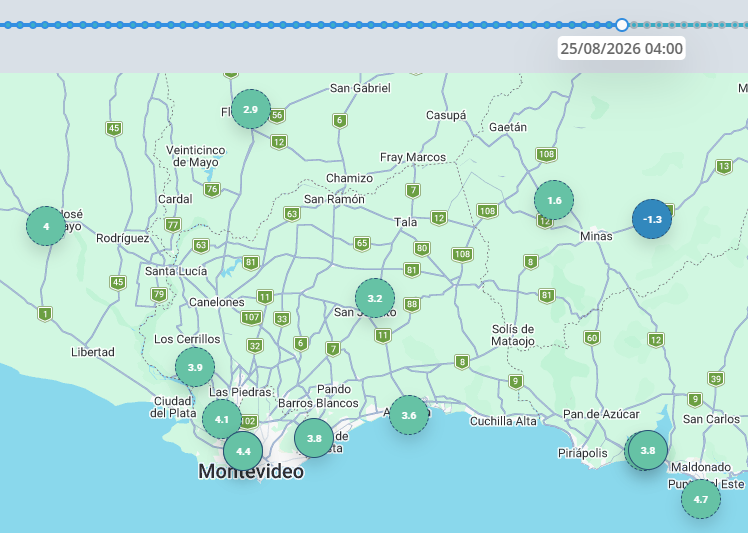Click the Cardal label
The width and height of the screenshot is (748, 533).
175,199
